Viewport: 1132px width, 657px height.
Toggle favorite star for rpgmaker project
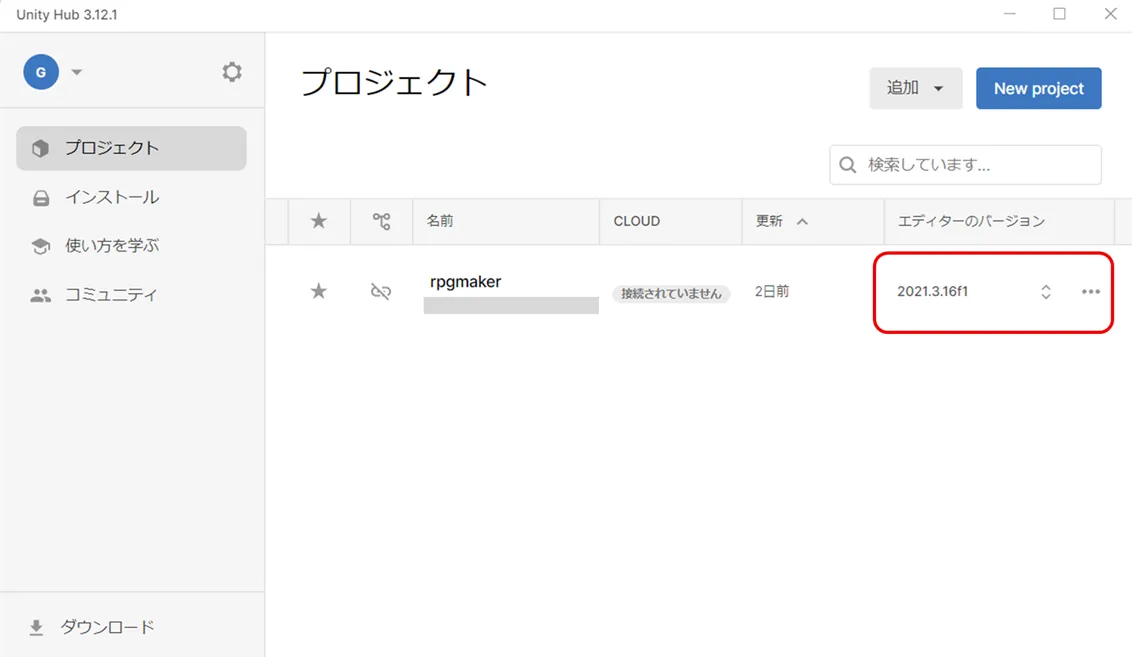tap(319, 291)
